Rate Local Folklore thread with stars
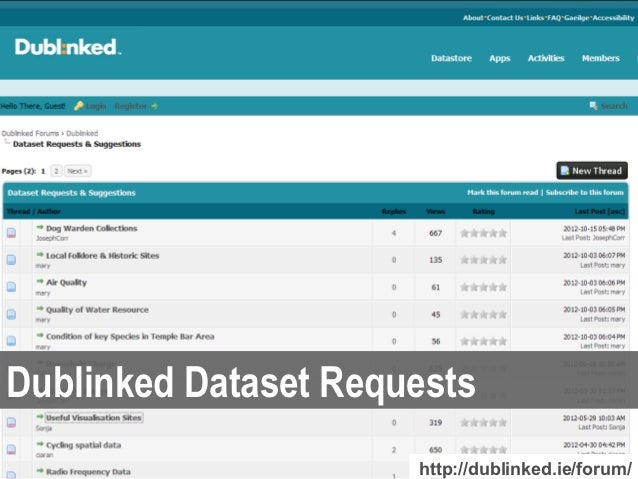 (x=483, y=260)
